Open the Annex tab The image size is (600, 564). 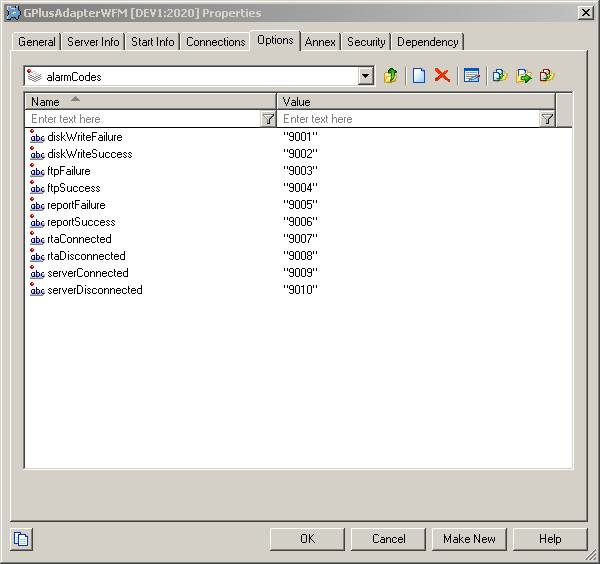(320, 42)
